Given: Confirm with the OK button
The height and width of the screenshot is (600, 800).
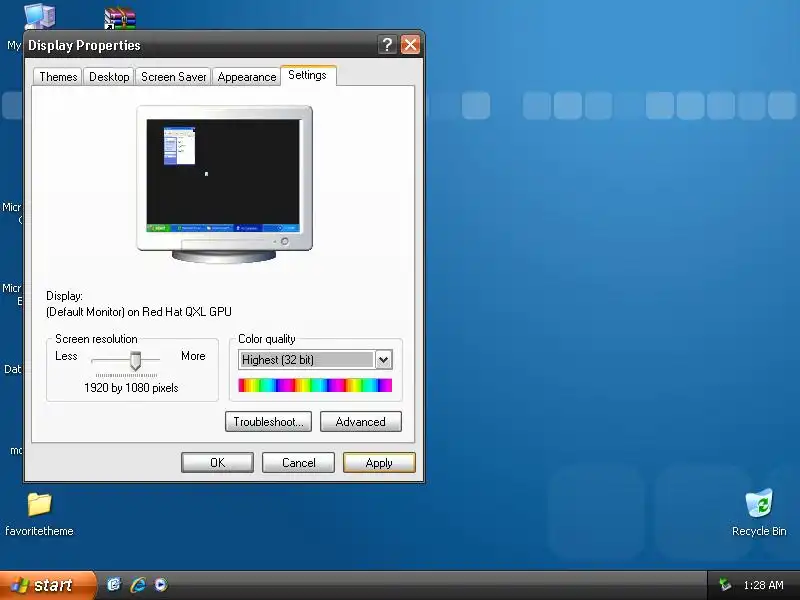Looking at the screenshot, I should pyautogui.click(x=217, y=463).
